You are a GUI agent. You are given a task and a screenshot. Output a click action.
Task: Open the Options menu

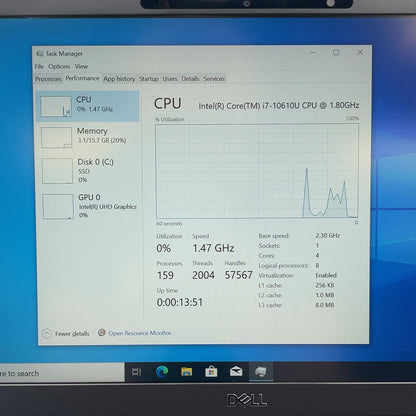(x=59, y=66)
